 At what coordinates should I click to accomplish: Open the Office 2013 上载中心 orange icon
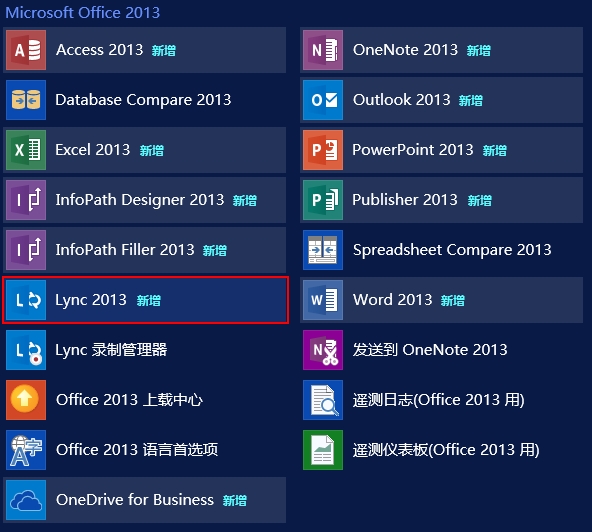point(26,400)
